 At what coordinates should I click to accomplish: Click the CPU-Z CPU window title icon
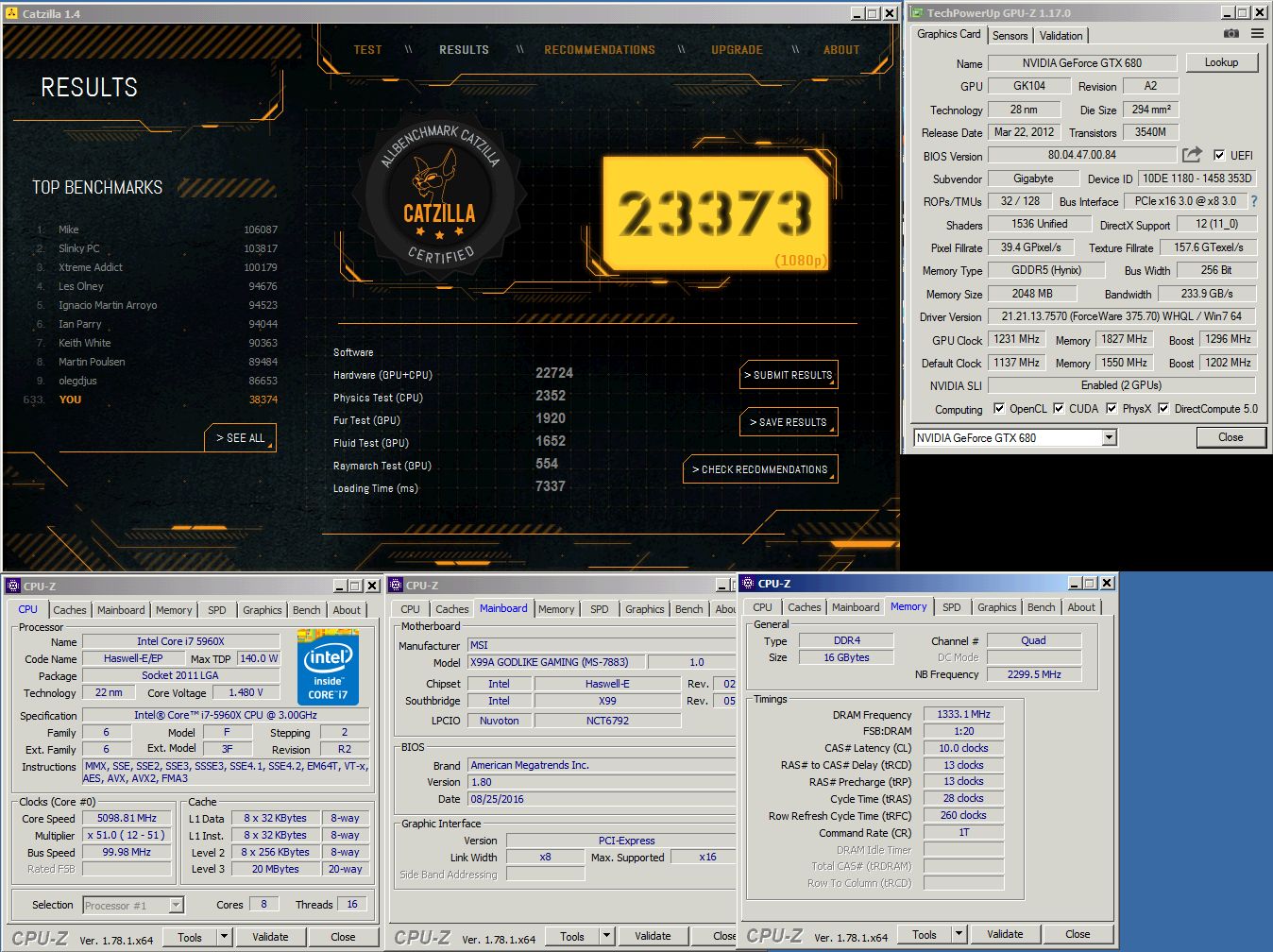[13, 586]
